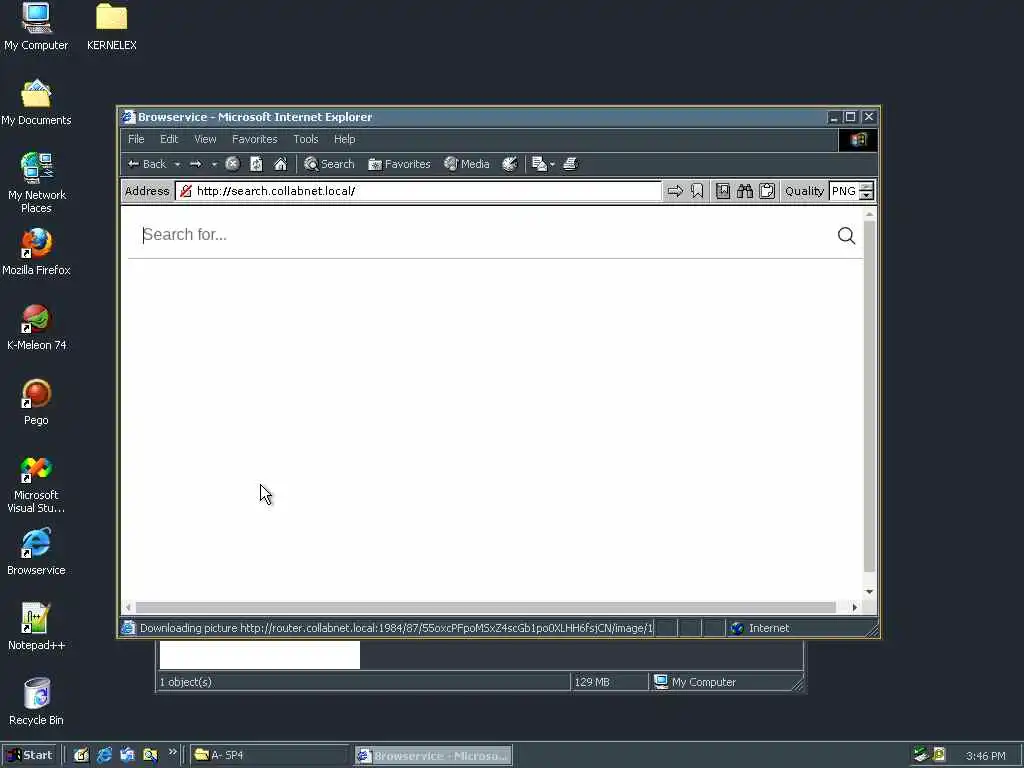The image size is (1024, 768).
Task: Select the Pego desktop shortcut
Action: pyautogui.click(x=36, y=402)
